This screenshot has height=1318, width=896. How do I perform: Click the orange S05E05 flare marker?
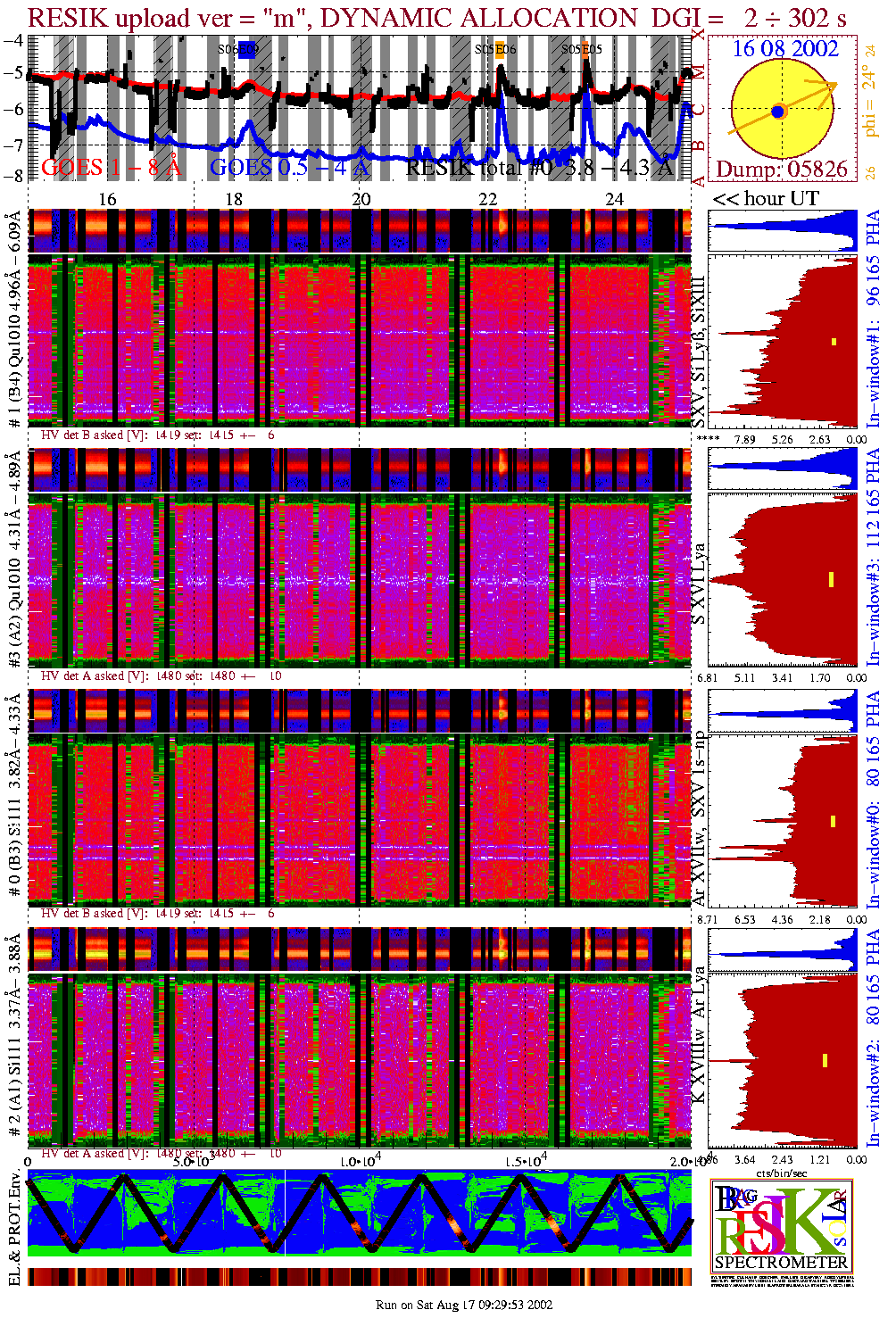[586, 50]
